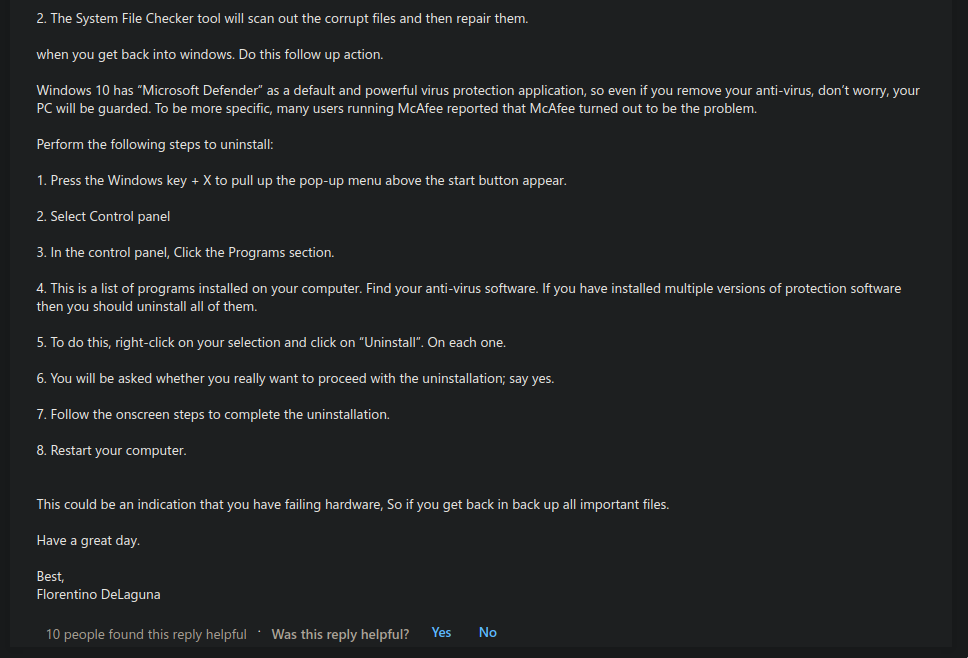Click step 7 about onscreen uninstallation steps
The width and height of the screenshot is (968, 658).
coord(213,414)
